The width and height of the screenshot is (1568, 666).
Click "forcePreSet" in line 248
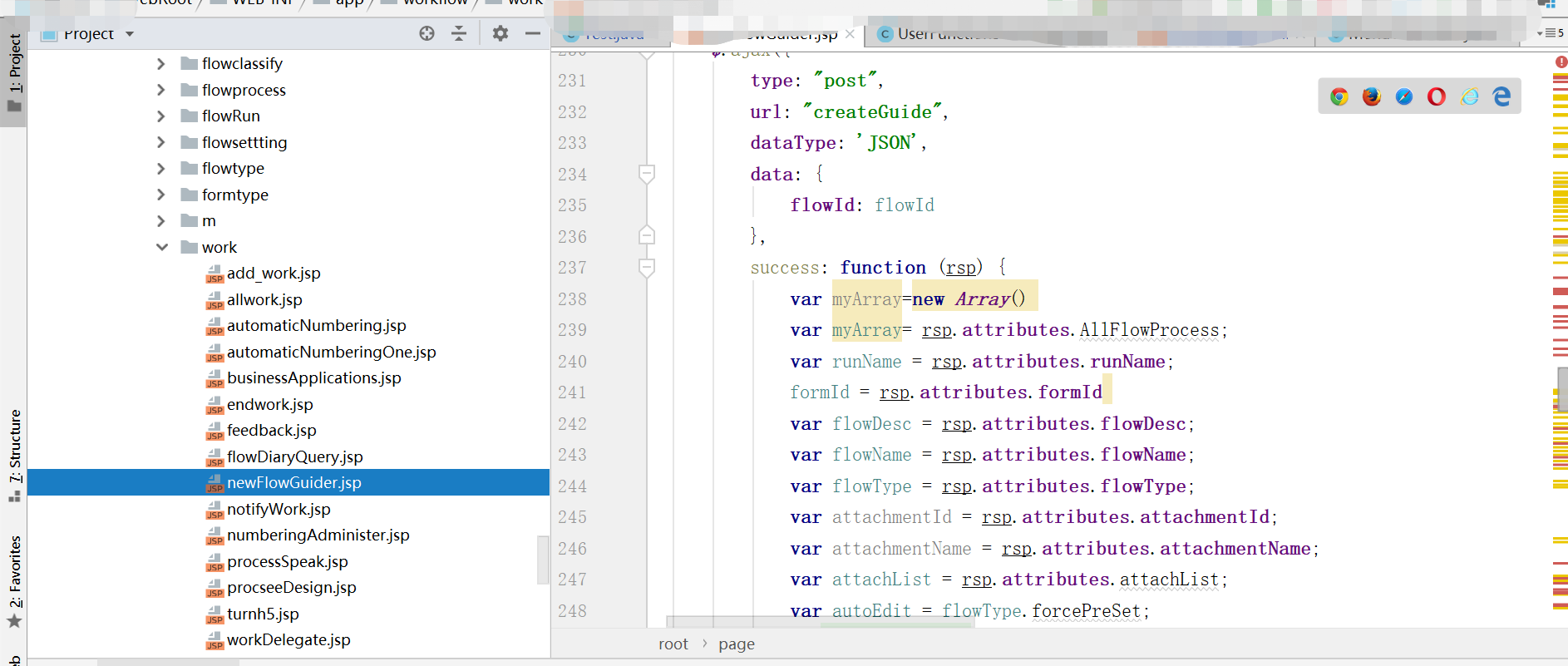1086,611
